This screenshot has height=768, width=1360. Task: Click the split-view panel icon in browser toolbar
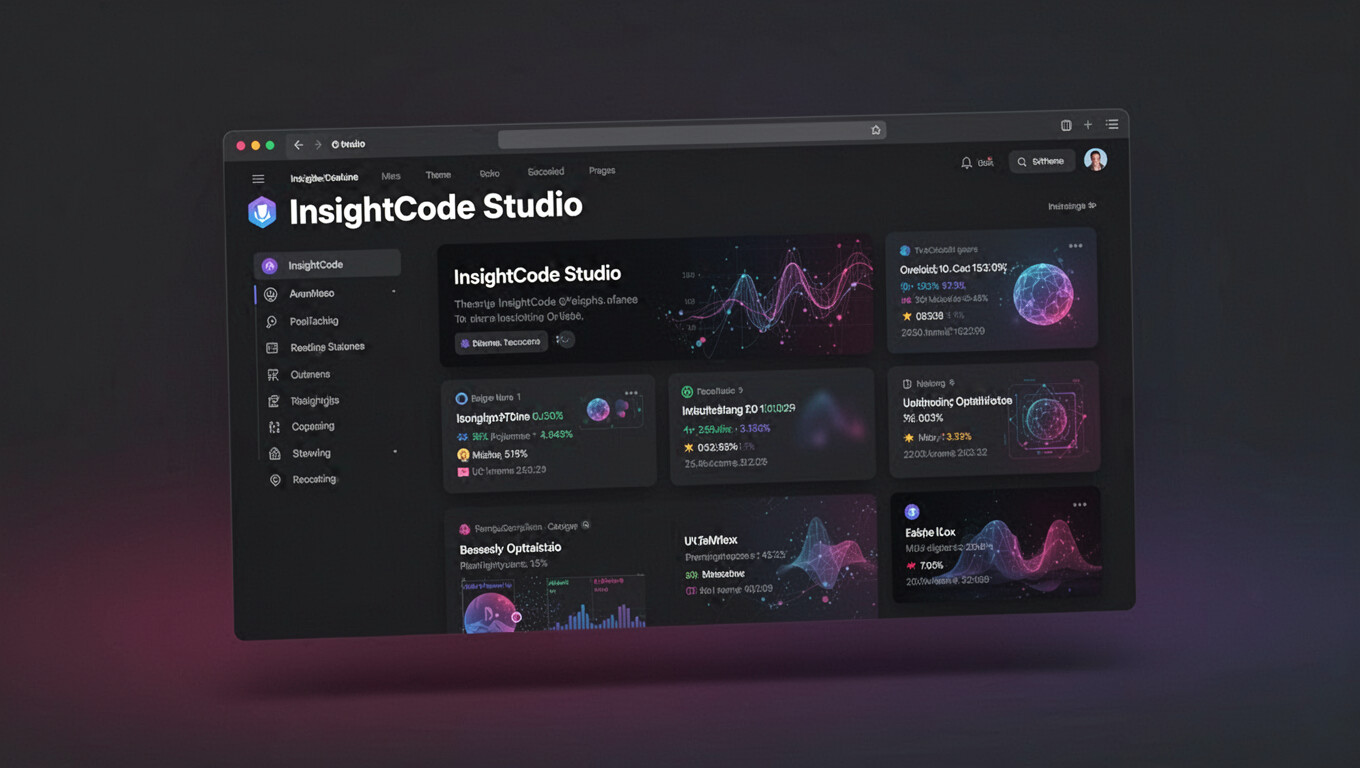coord(1066,125)
